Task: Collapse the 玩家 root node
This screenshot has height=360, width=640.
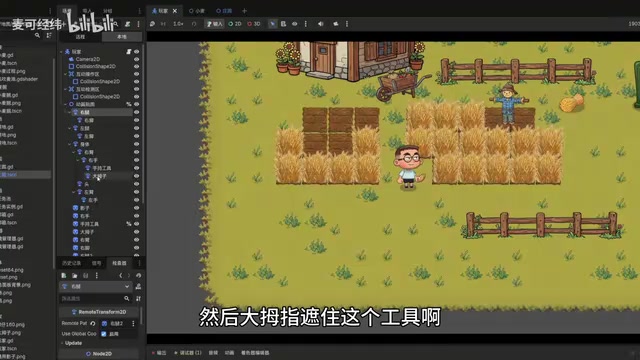Action: pyautogui.click(x=62, y=52)
